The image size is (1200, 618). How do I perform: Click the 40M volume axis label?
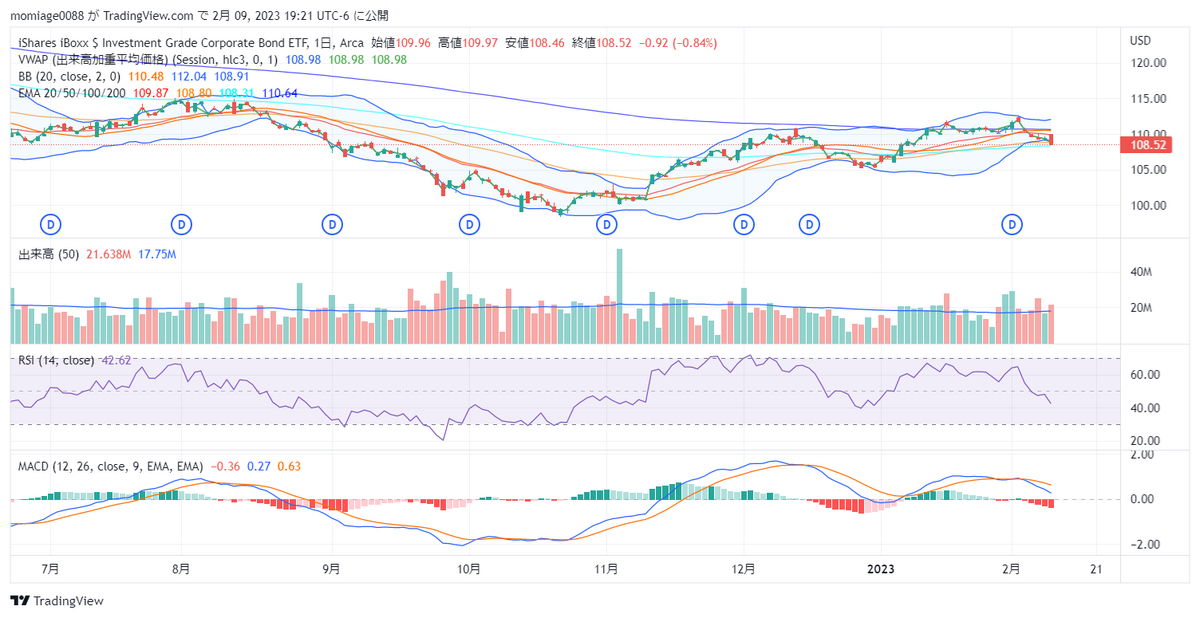(1143, 272)
